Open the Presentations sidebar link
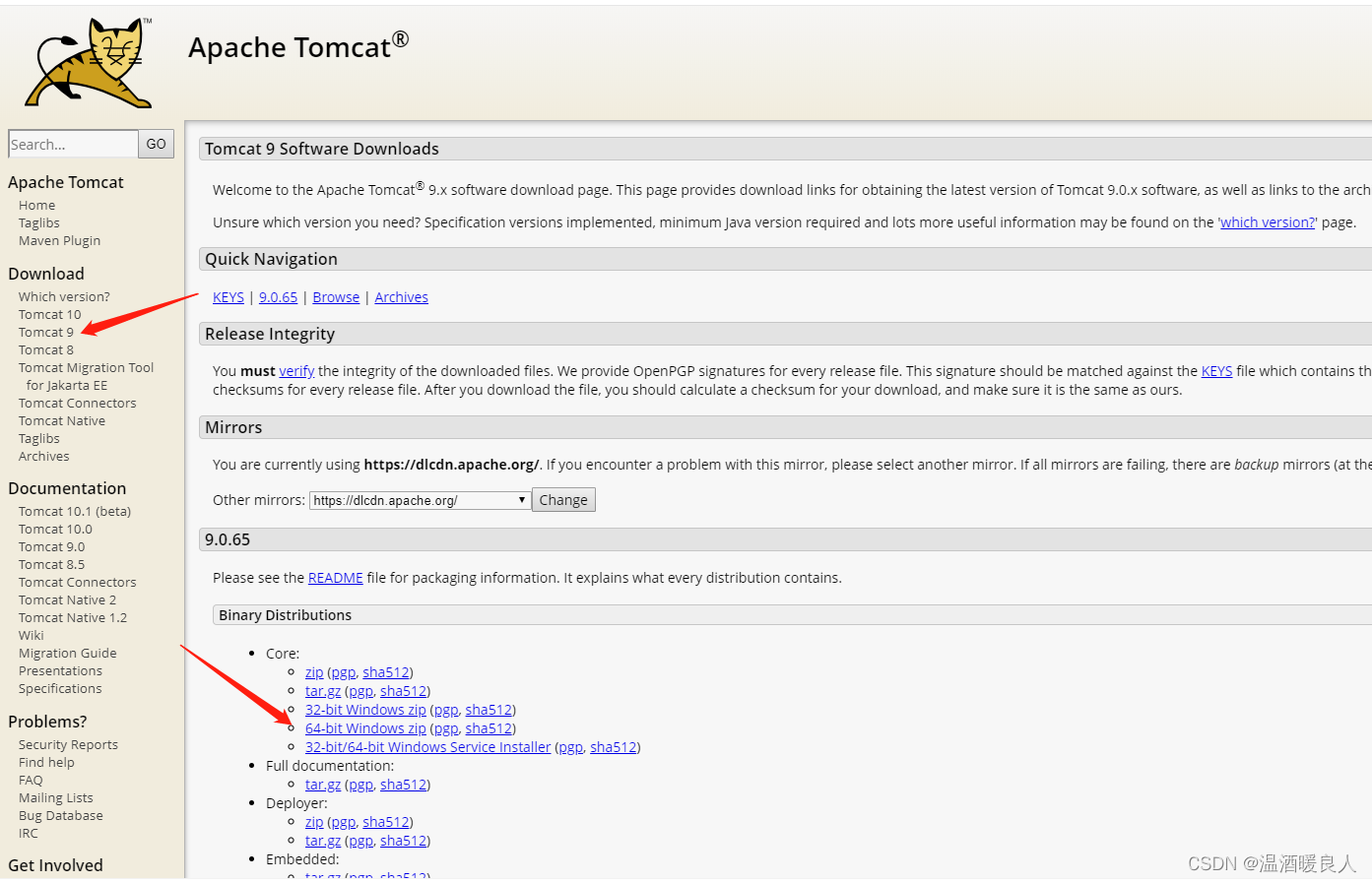 60,671
